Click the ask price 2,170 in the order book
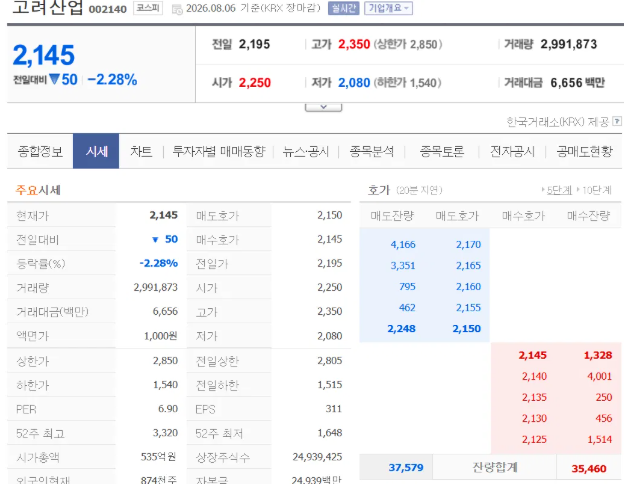 468,244
